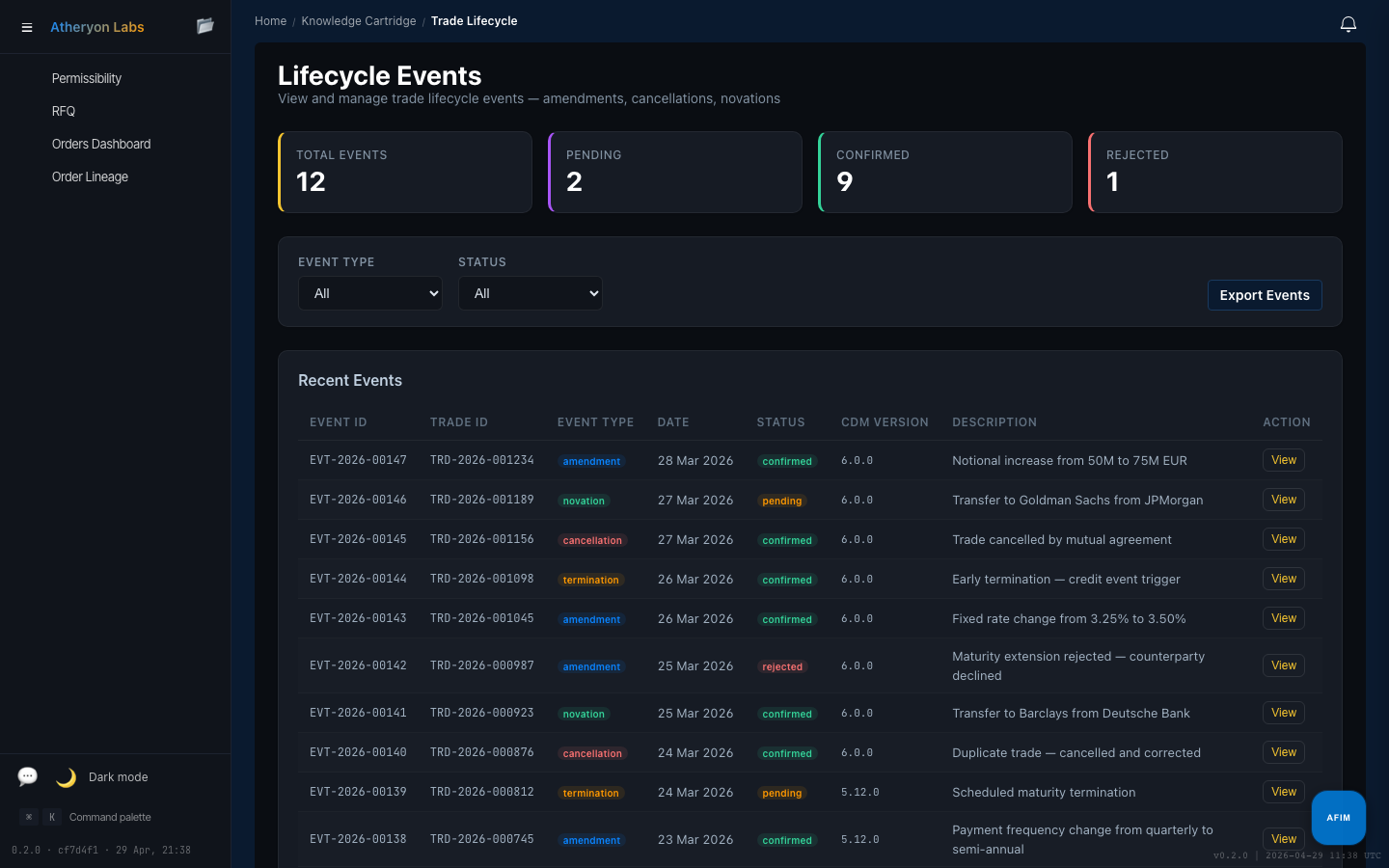Image resolution: width=1389 pixels, height=868 pixels.
Task: Click the termination badge for EVT-2026-00144
Action: (x=590, y=580)
